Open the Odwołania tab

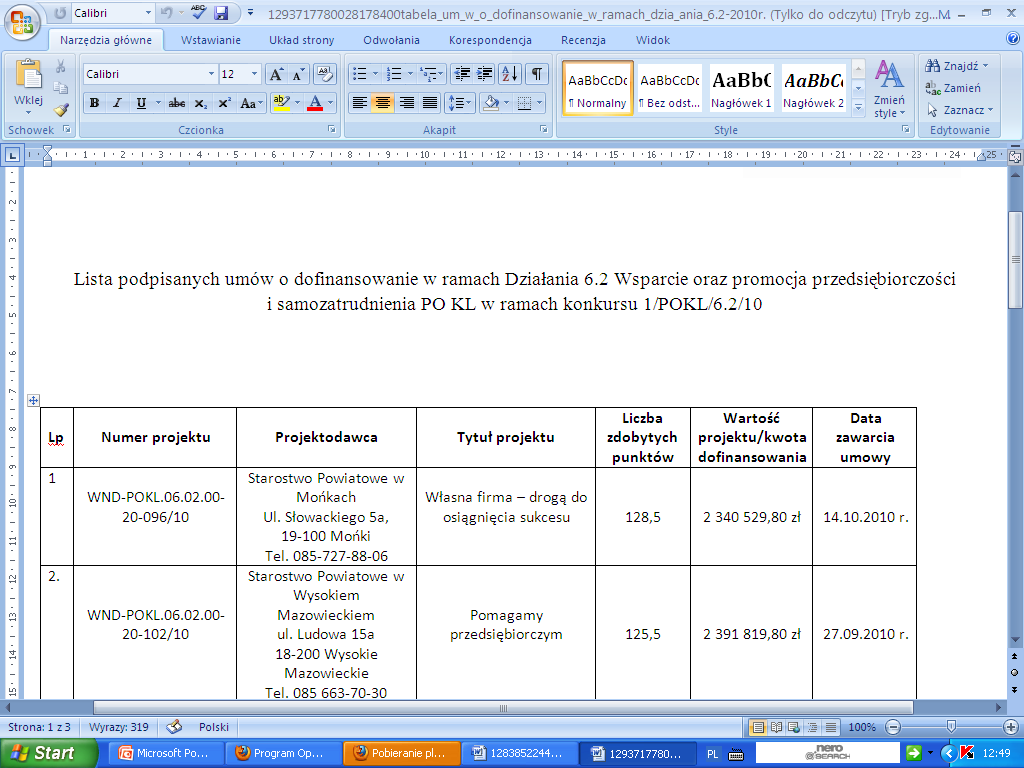coord(391,40)
